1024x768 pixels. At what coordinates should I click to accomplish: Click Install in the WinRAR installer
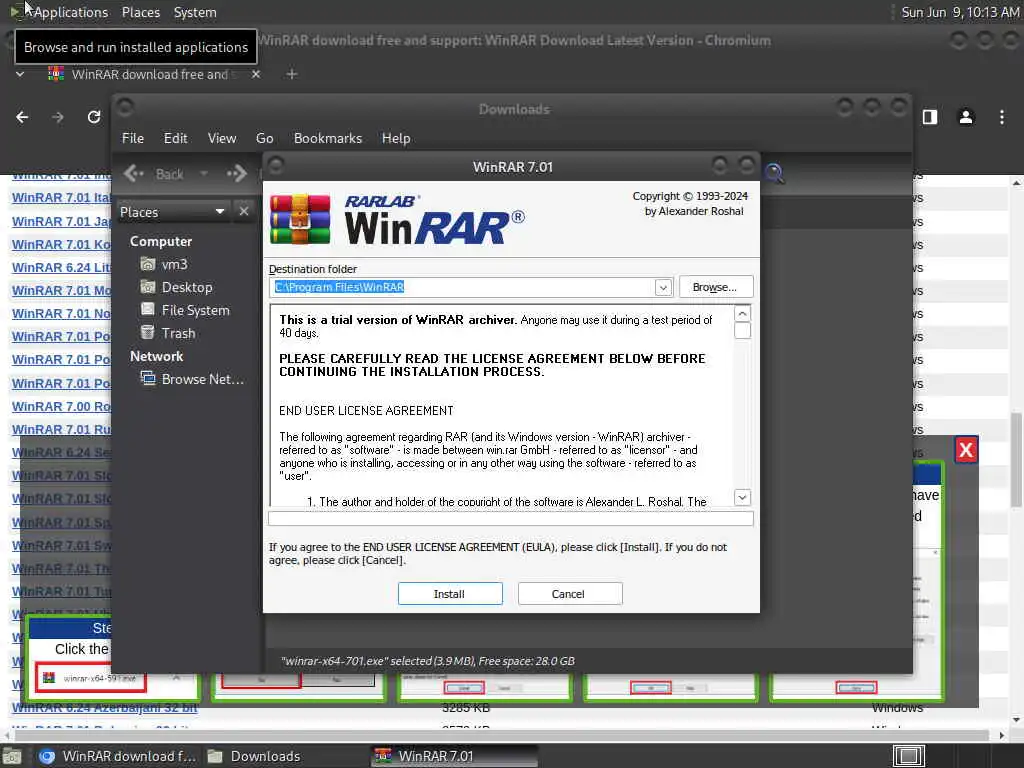point(450,594)
